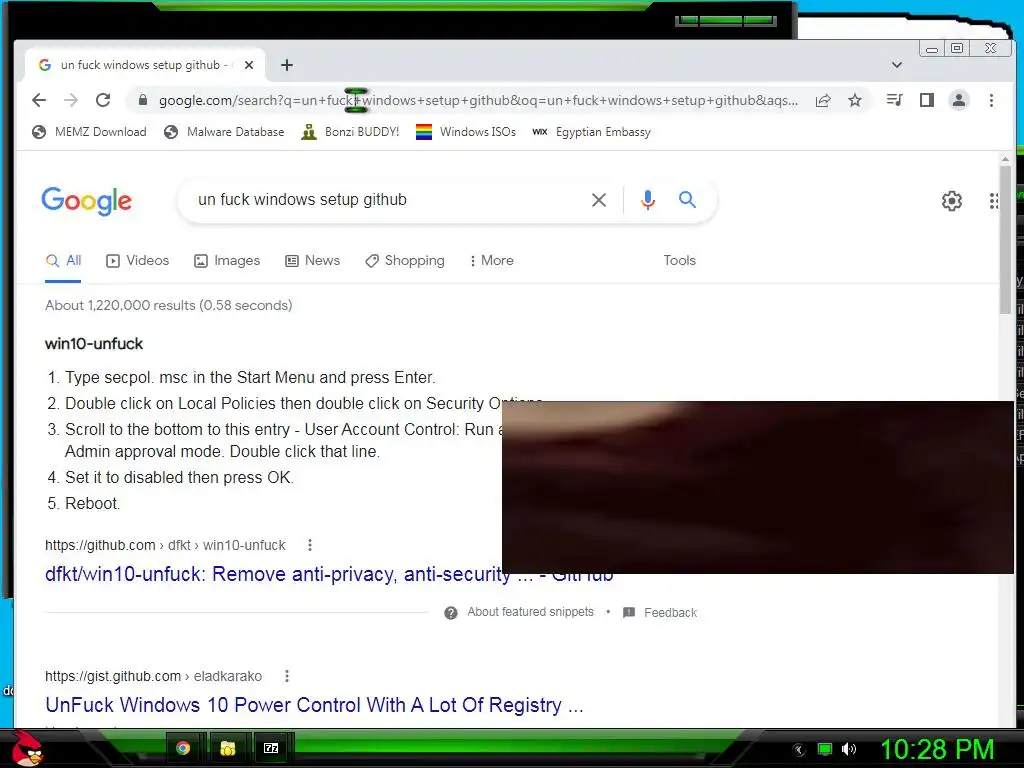Click the forward navigation arrow

point(71,100)
